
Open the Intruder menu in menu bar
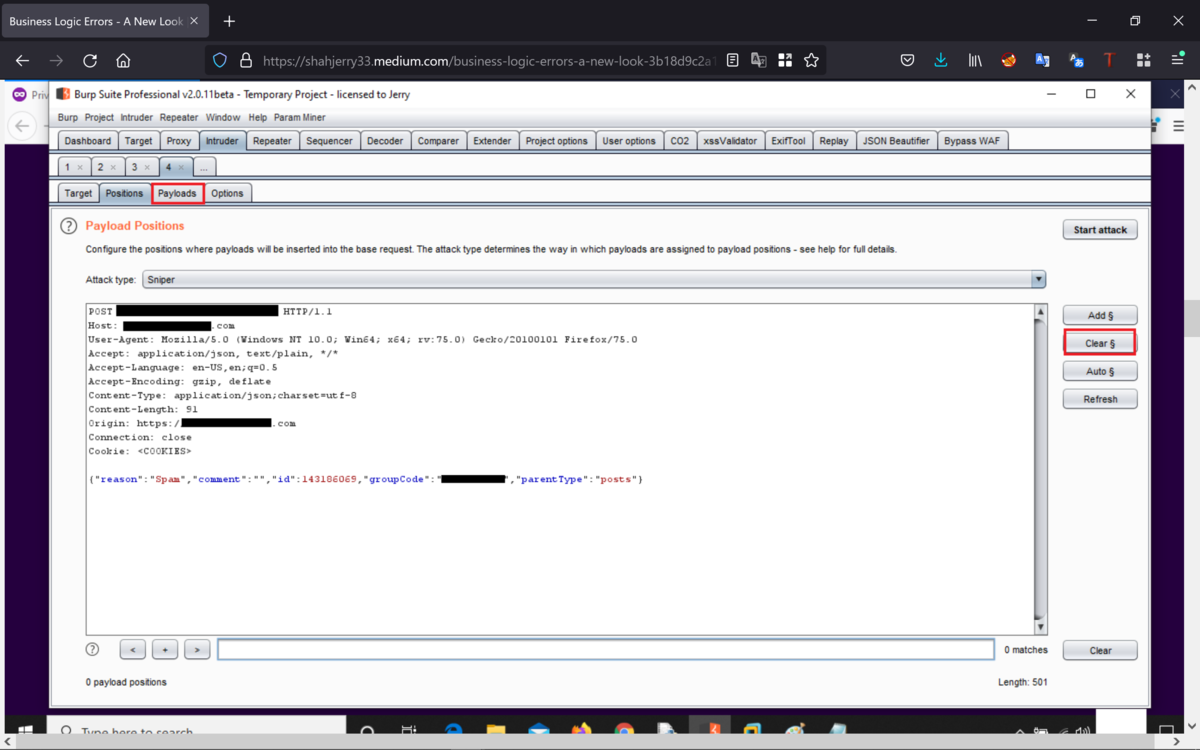click(x=137, y=117)
